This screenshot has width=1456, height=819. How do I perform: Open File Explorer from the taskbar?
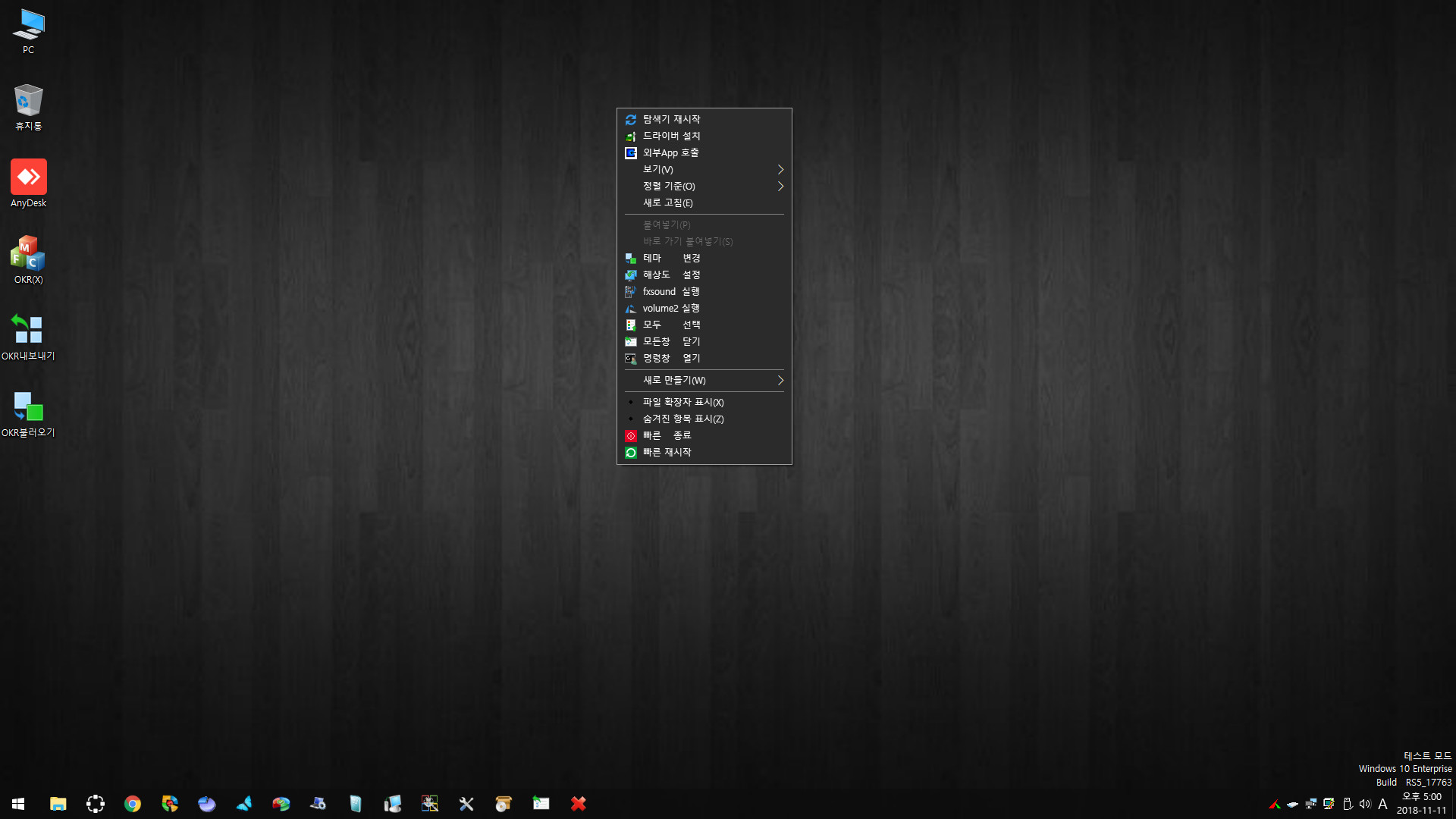58,804
